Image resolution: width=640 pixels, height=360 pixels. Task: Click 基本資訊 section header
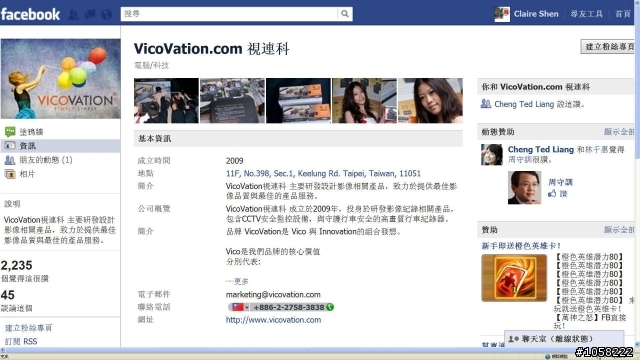298,139
